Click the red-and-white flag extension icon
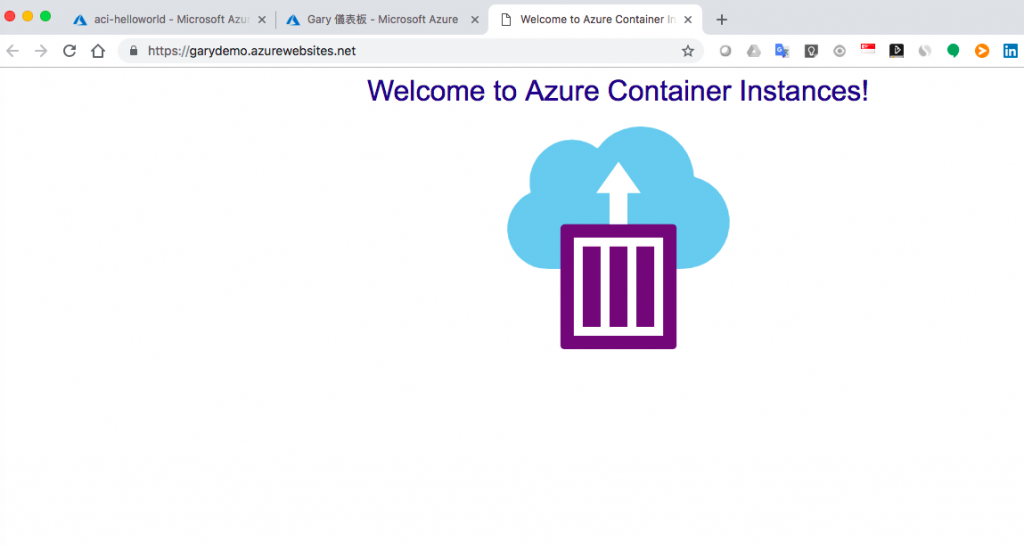Screen dimensions: 1024x546 tap(868, 49)
